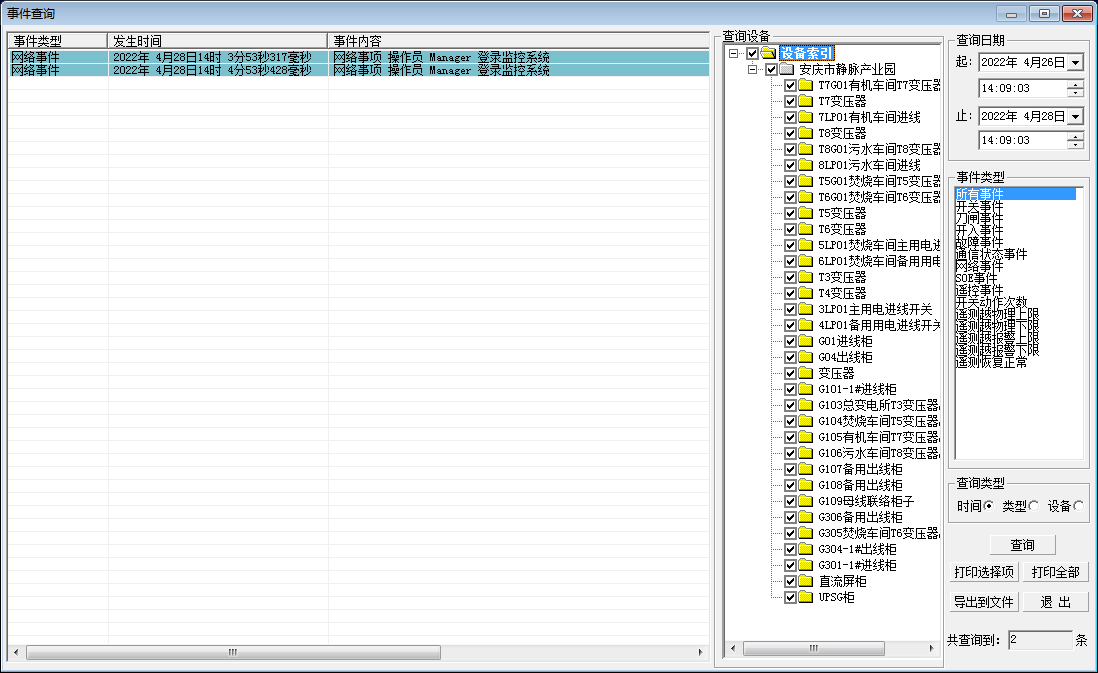Click the G107备用出线柜 folder icon
Image resolution: width=1098 pixels, height=673 pixels.
(x=805, y=469)
